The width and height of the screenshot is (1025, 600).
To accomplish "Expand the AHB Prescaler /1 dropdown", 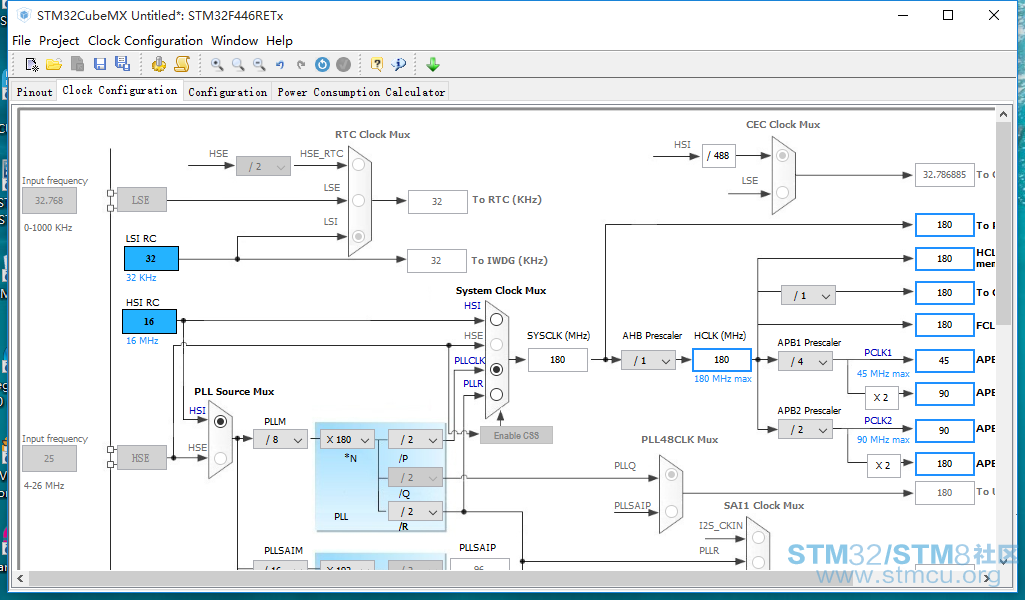I will pyautogui.click(x=648, y=360).
